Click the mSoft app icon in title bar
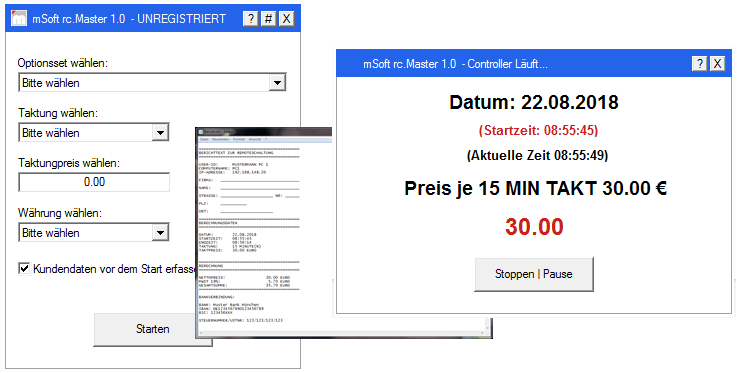 (x=19, y=19)
